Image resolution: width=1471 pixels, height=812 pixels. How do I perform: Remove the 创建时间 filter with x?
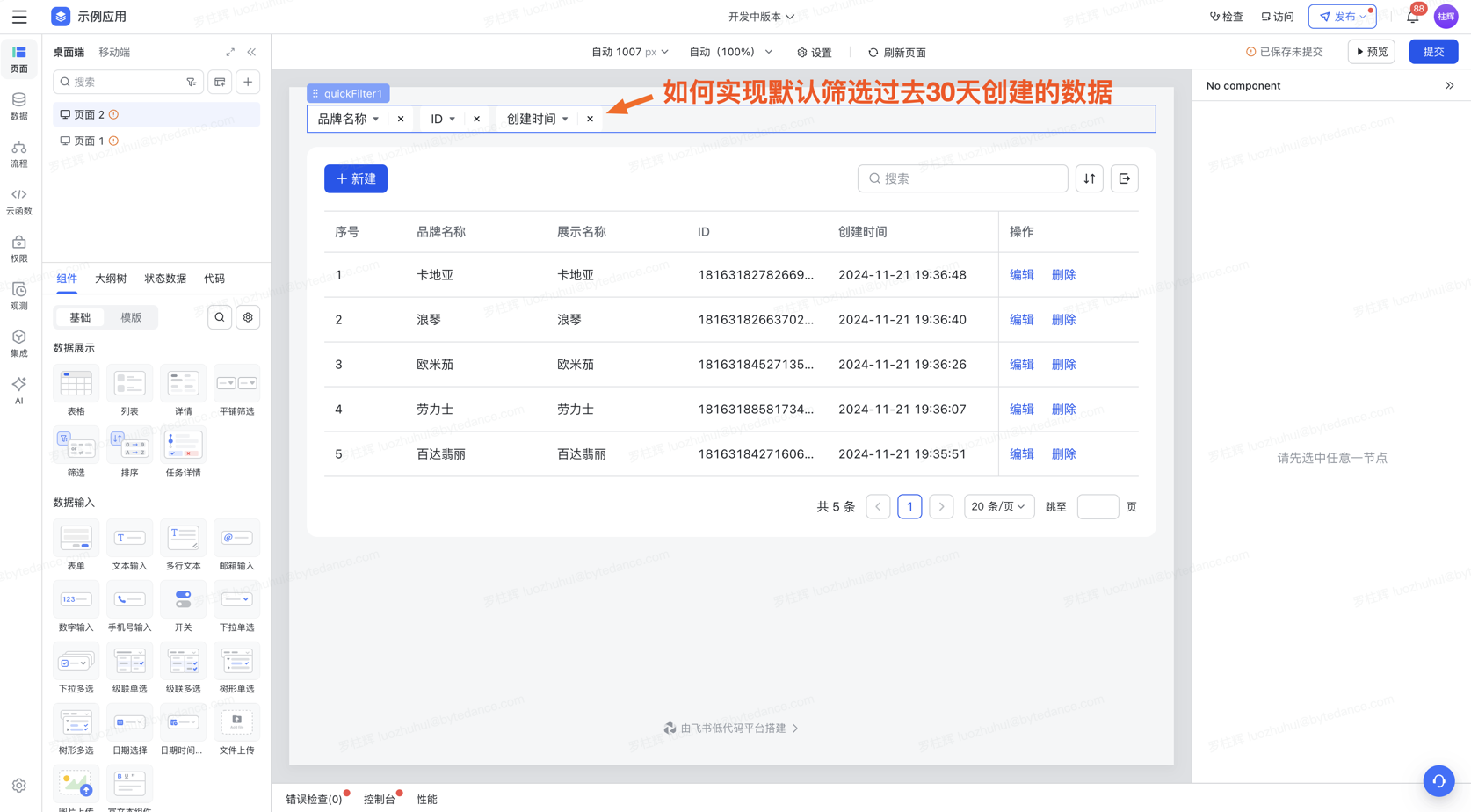tap(590, 119)
